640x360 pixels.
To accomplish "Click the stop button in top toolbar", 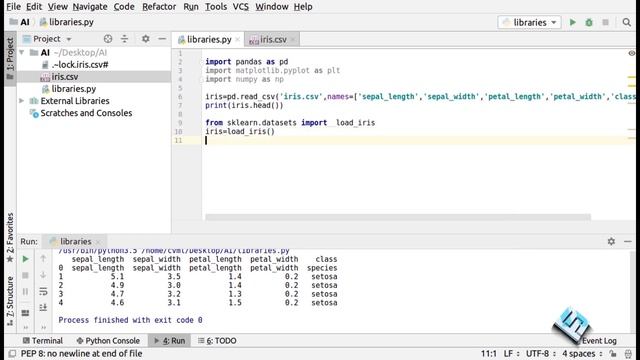I will (605, 22).
